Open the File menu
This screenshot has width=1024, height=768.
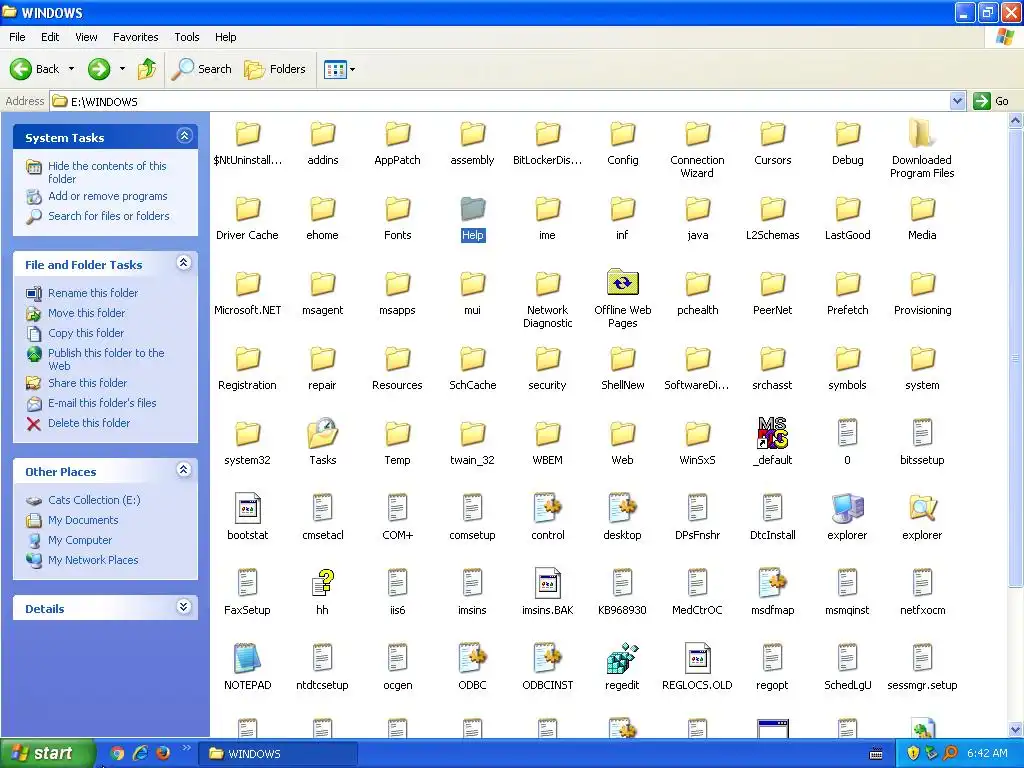[x=18, y=37]
